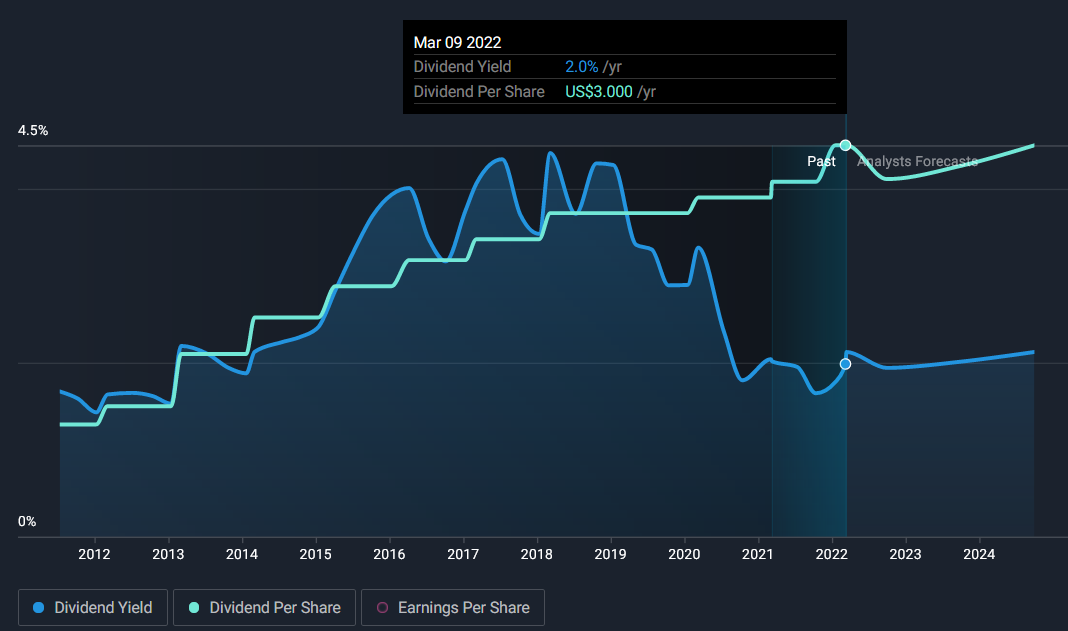Click the blue data point marker on yield line
The width and height of the screenshot is (1068, 631).
click(846, 364)
